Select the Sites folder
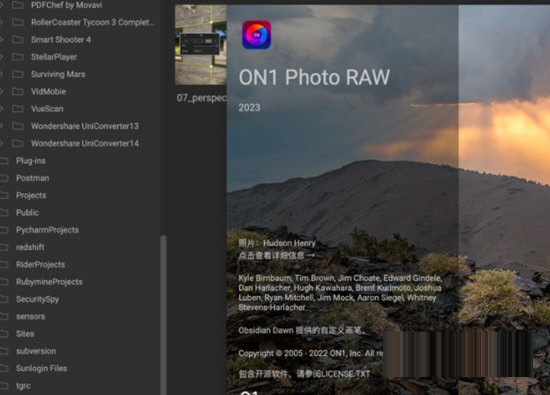Screen dimensions: 550x395 [x=25, y=334]
